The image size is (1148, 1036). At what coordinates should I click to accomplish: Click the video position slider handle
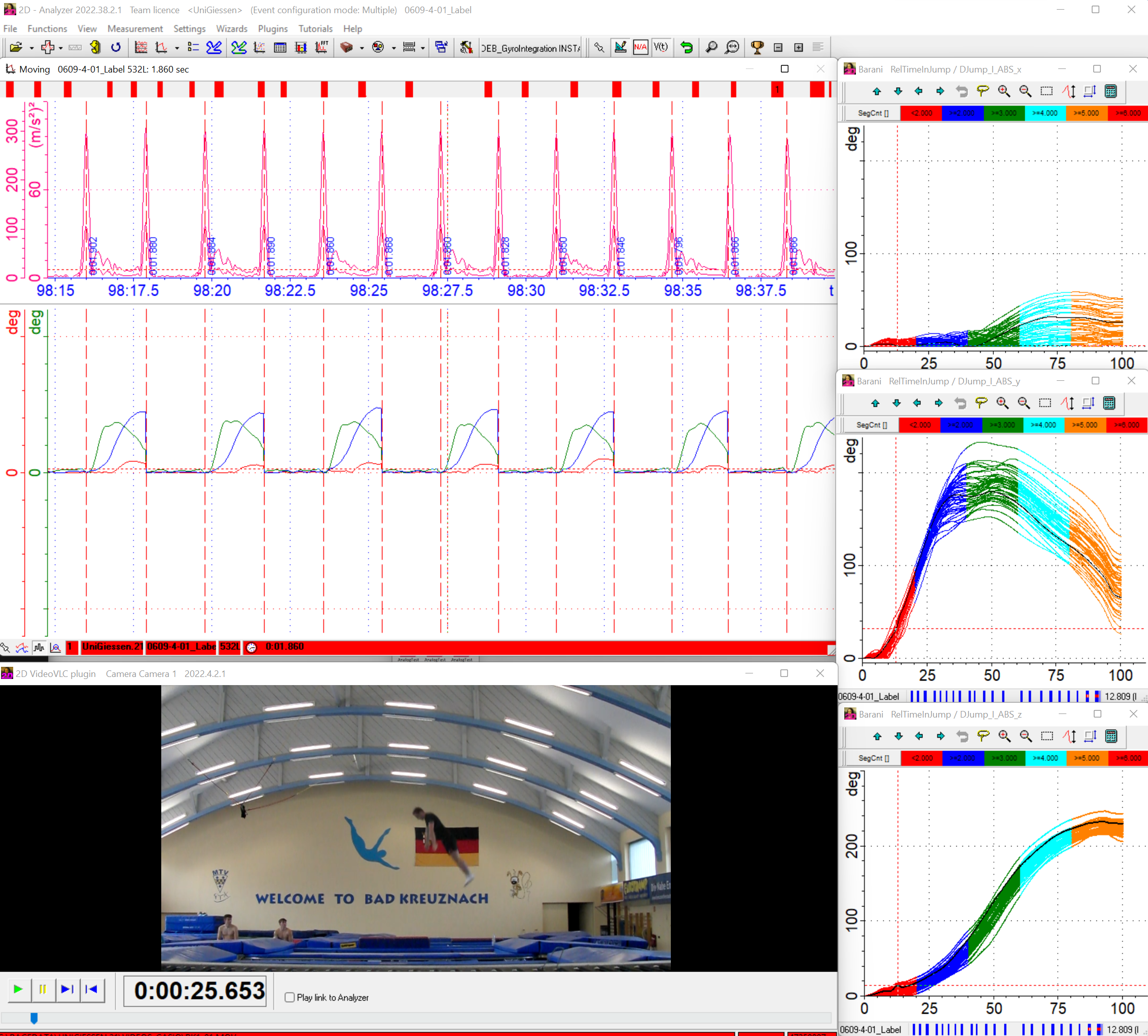point(34,1018)
